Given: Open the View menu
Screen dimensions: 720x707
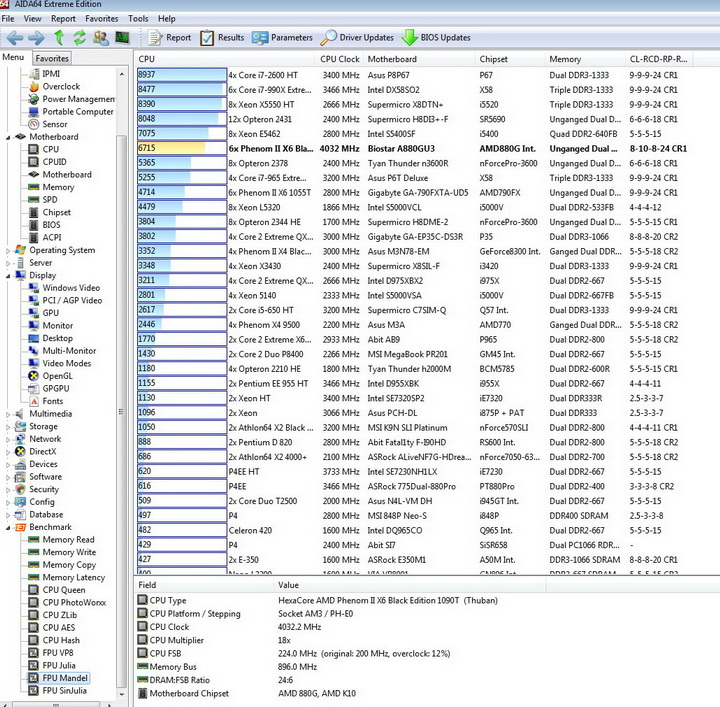Looking at the screenshot, I should point(33,19).
